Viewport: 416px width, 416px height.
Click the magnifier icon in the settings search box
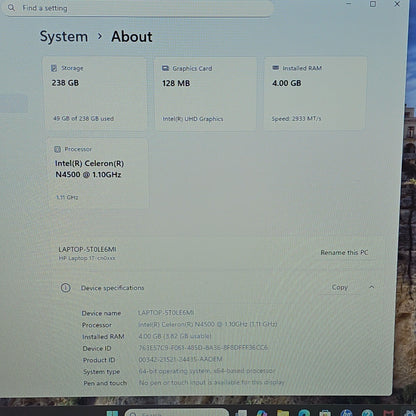point(11,7)
